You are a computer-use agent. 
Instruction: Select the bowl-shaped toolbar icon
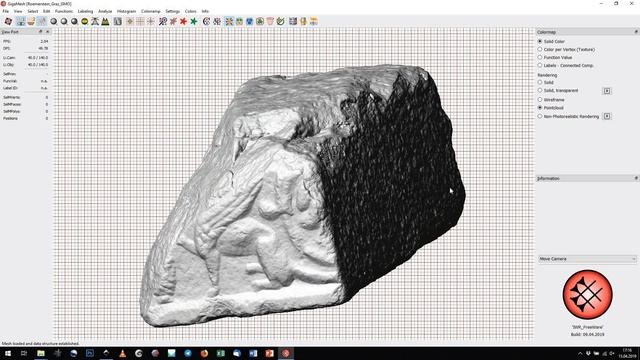(31, 21)
